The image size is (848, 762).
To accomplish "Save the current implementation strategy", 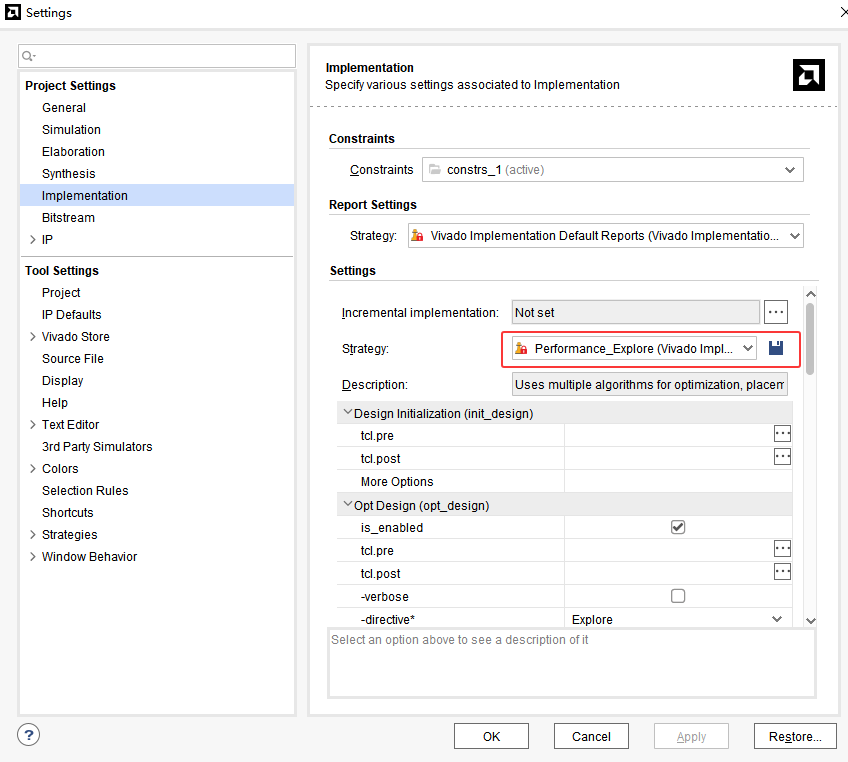I will [776, 348].
